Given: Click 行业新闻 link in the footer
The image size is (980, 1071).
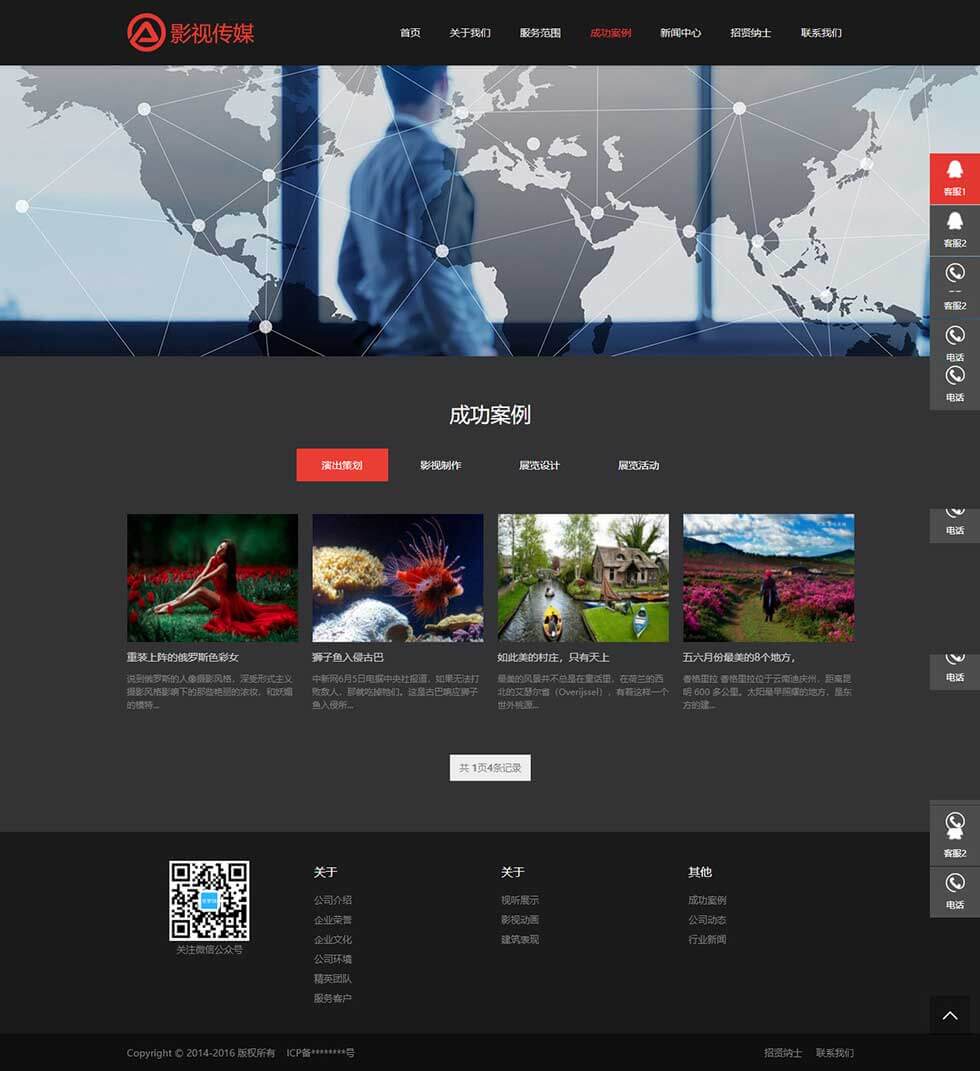Looking at the screenshot, I should 707,939.
